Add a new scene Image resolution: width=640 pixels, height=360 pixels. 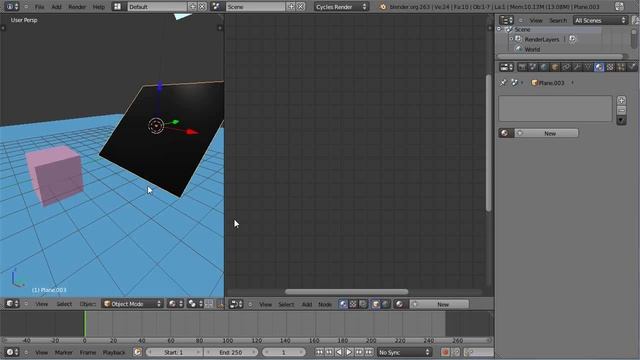point(291,7)
